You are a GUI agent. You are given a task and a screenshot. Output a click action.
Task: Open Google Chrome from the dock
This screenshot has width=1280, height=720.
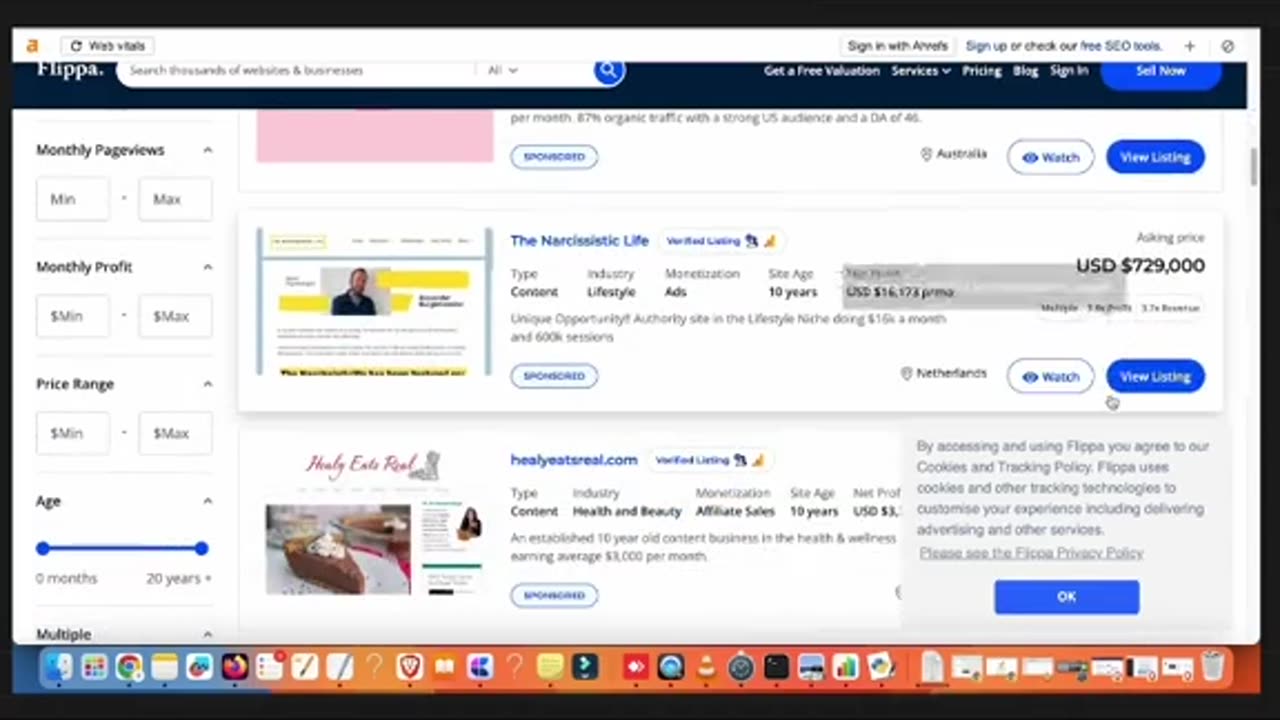[129, 666]
